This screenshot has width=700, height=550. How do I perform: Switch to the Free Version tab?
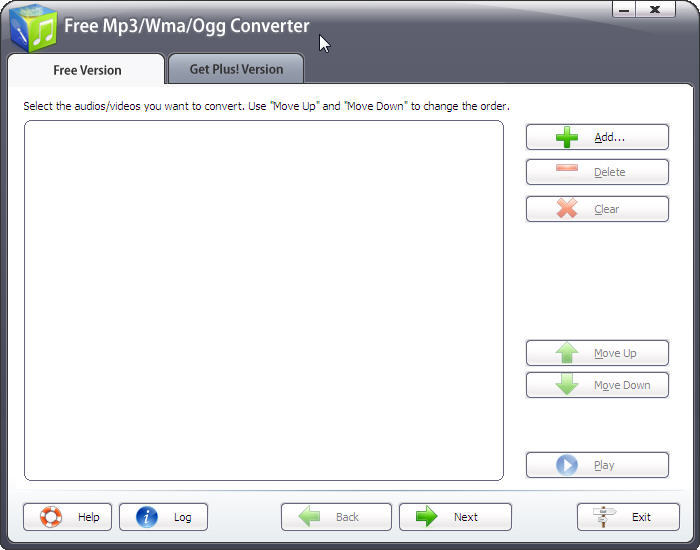87,70
